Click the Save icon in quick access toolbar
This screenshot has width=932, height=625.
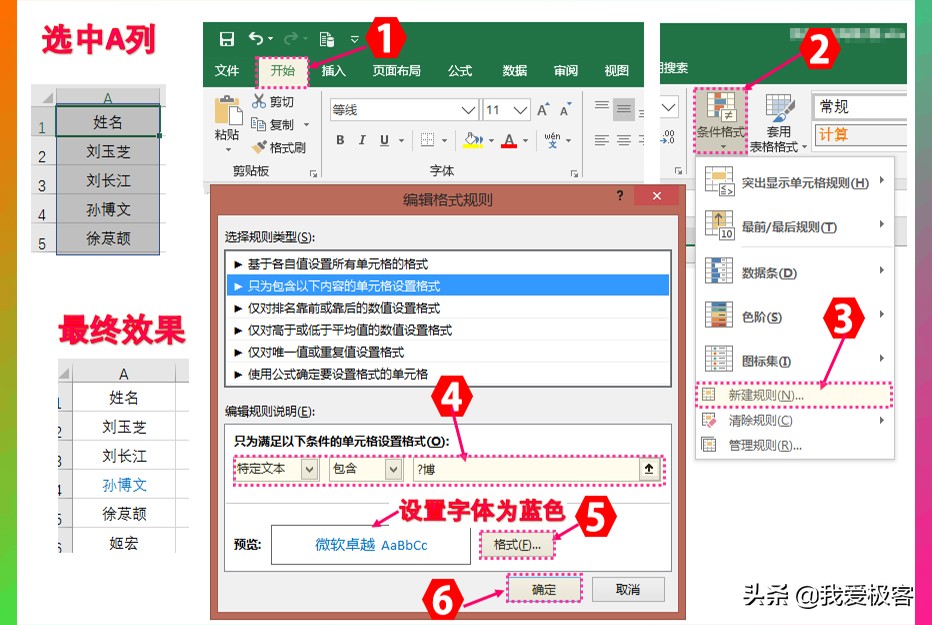pyautogui.click(x=226, y=39)
